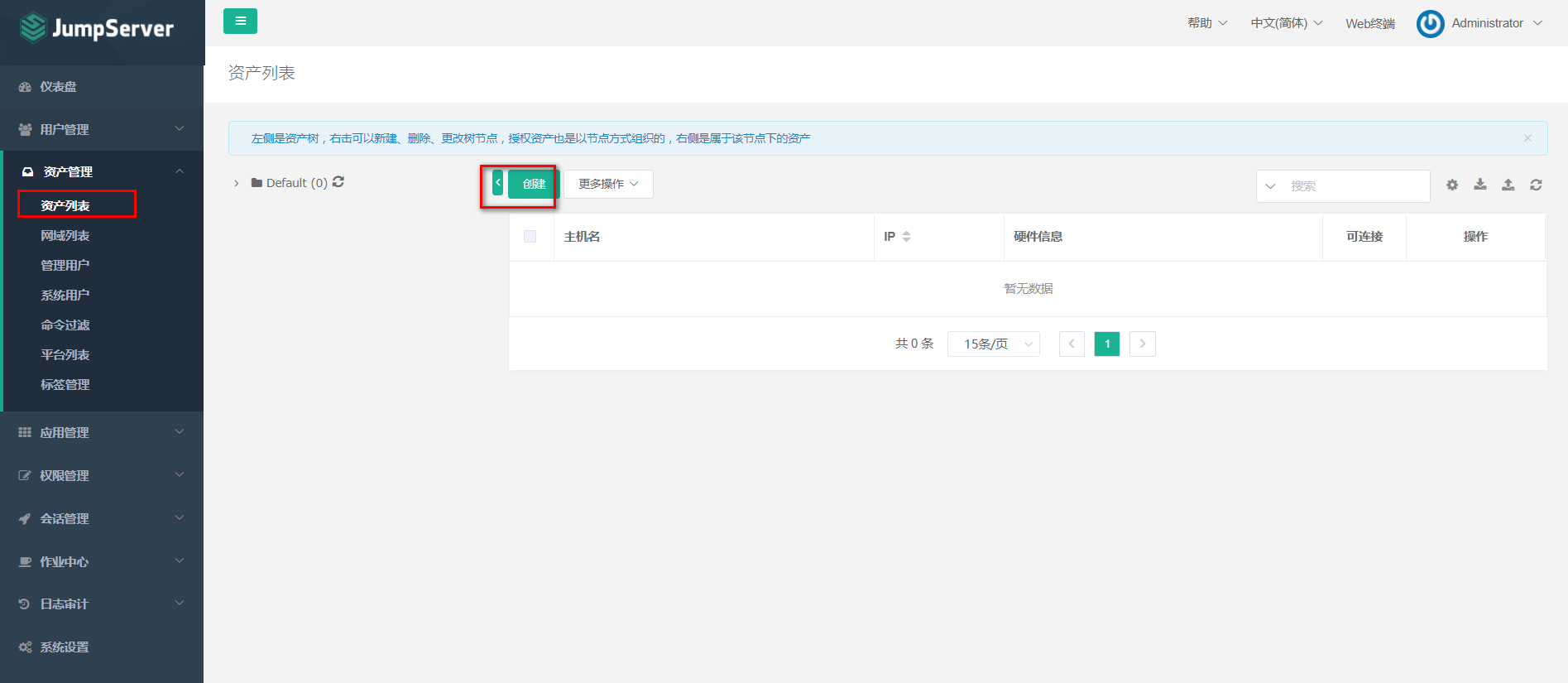Expand the 会话管理 menu

102,518
